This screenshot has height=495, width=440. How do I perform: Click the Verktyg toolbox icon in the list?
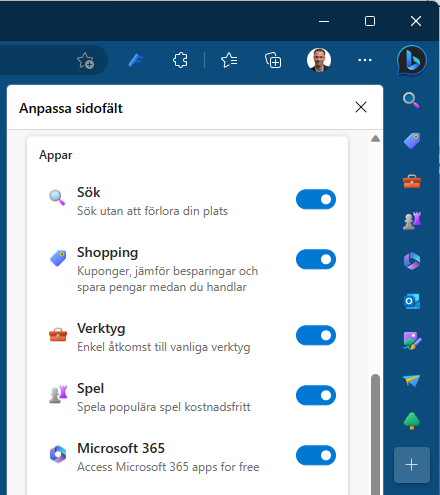click(x=58, y=334)
